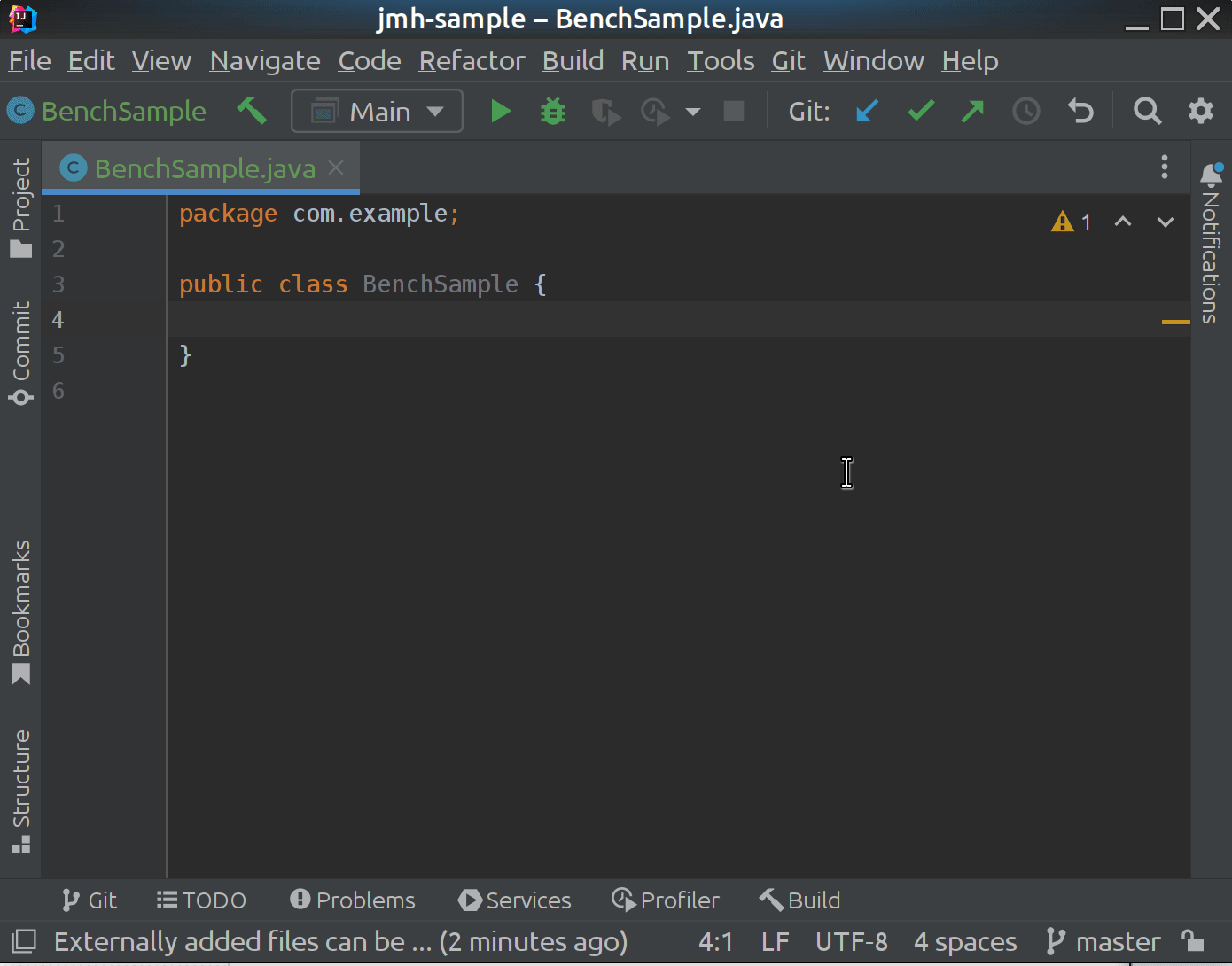Update project with blue Git arrow

tap(867, 112)
